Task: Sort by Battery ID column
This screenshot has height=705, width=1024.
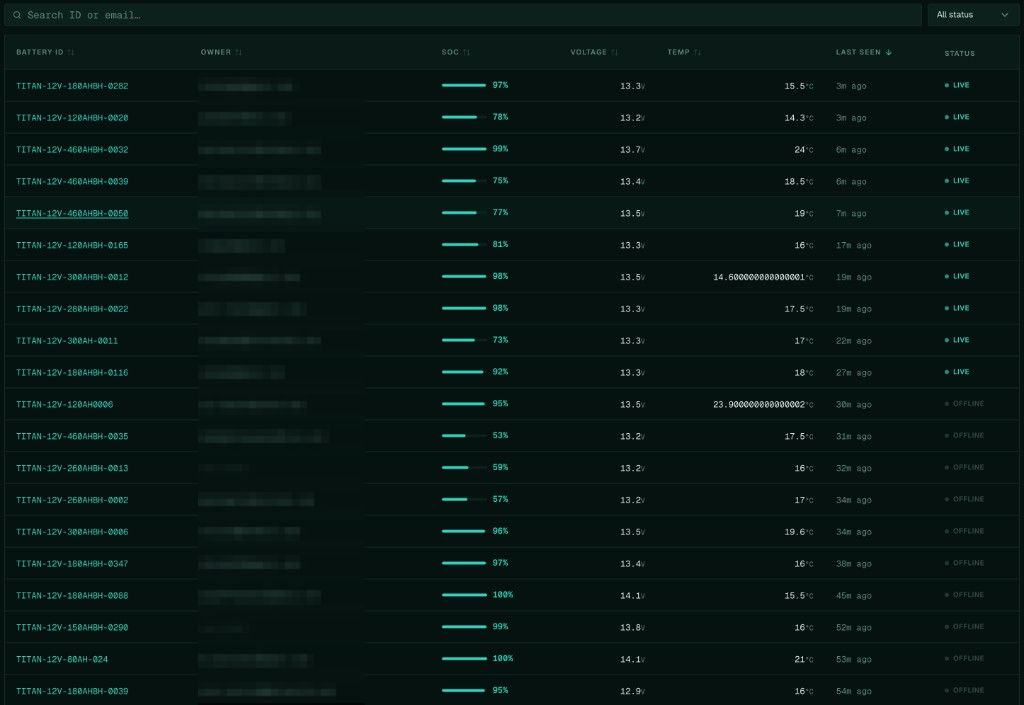Action: 45,52
